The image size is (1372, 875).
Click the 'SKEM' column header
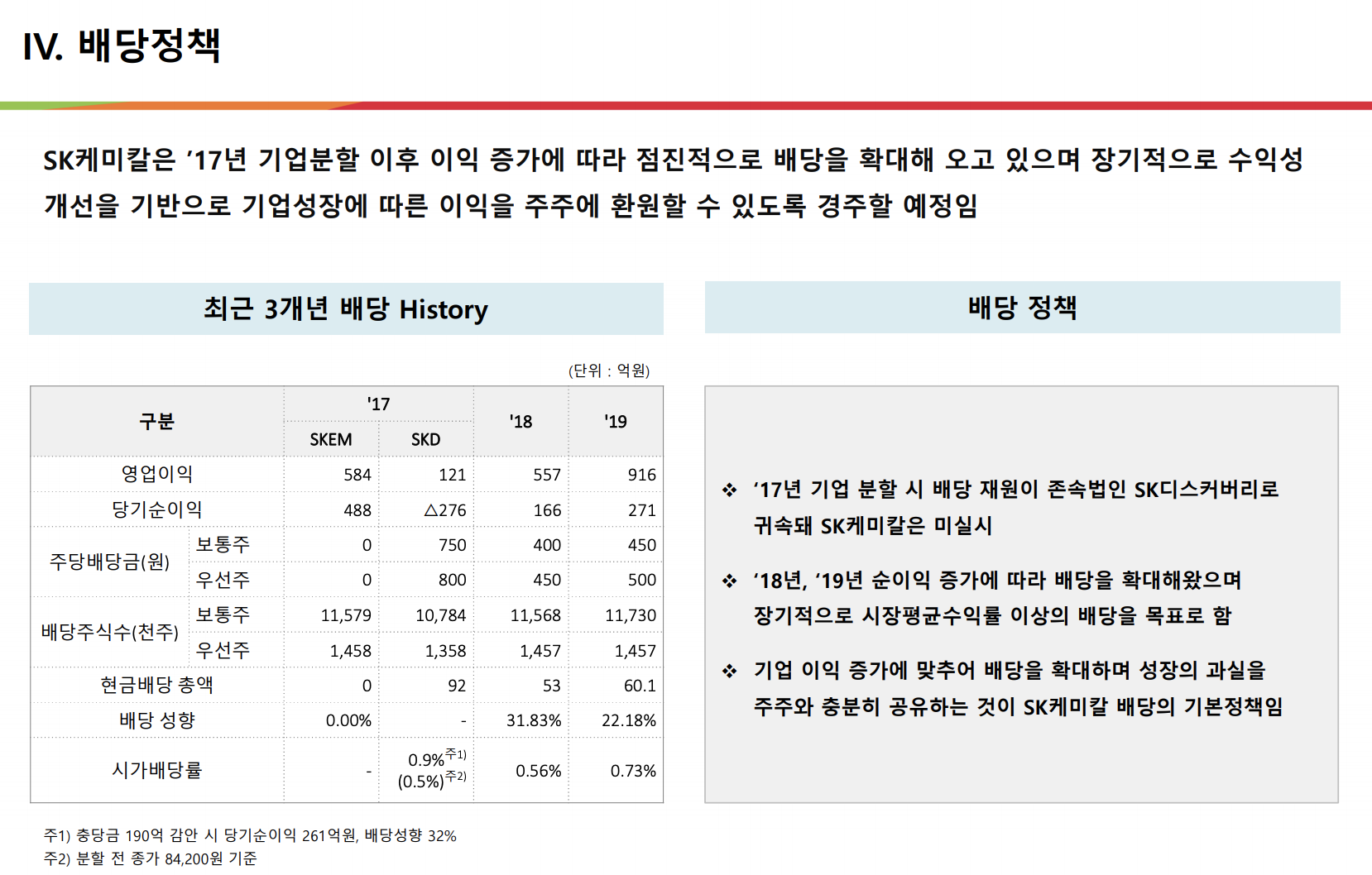(331, 440)
